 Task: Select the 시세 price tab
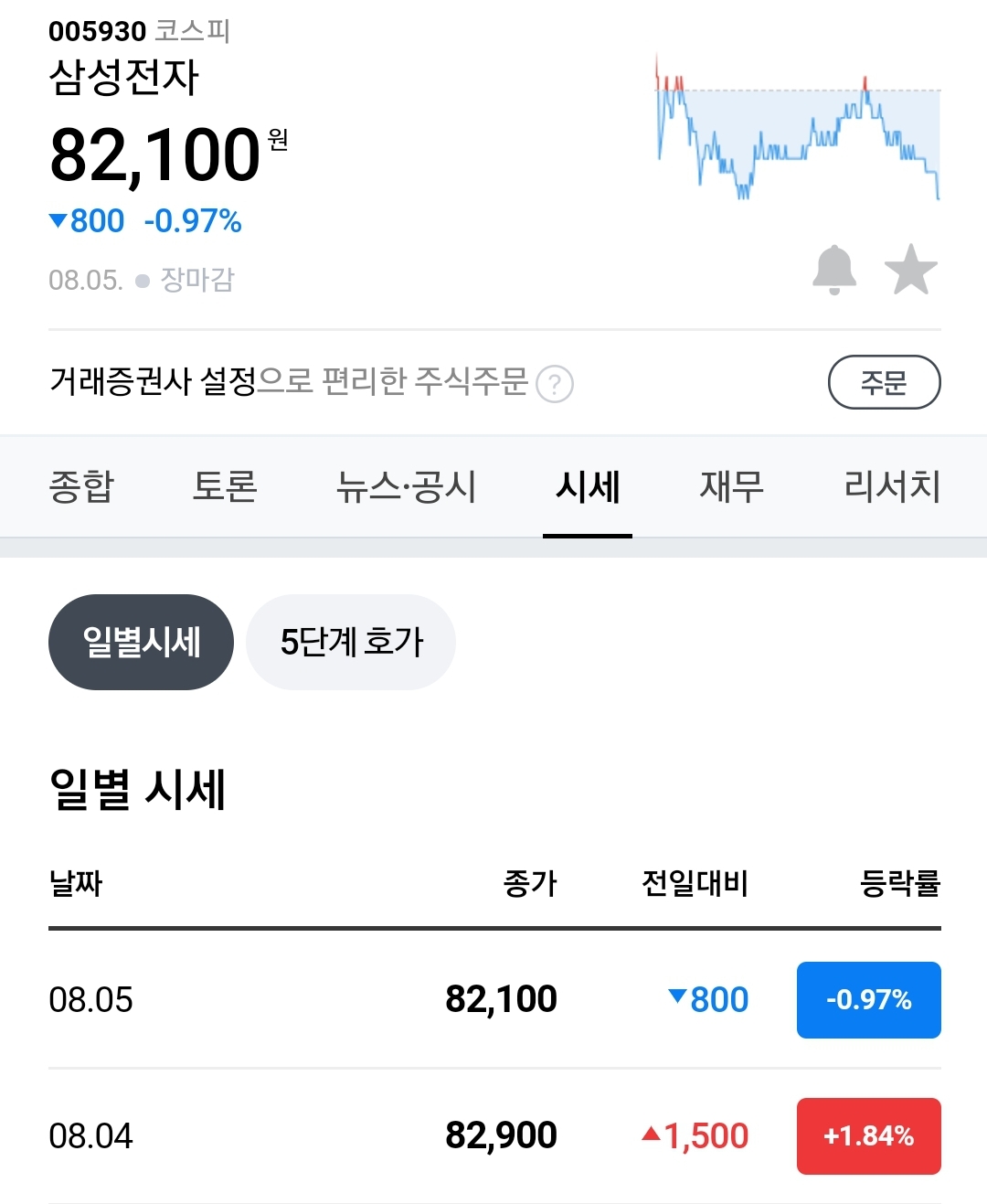click(588, 486)
